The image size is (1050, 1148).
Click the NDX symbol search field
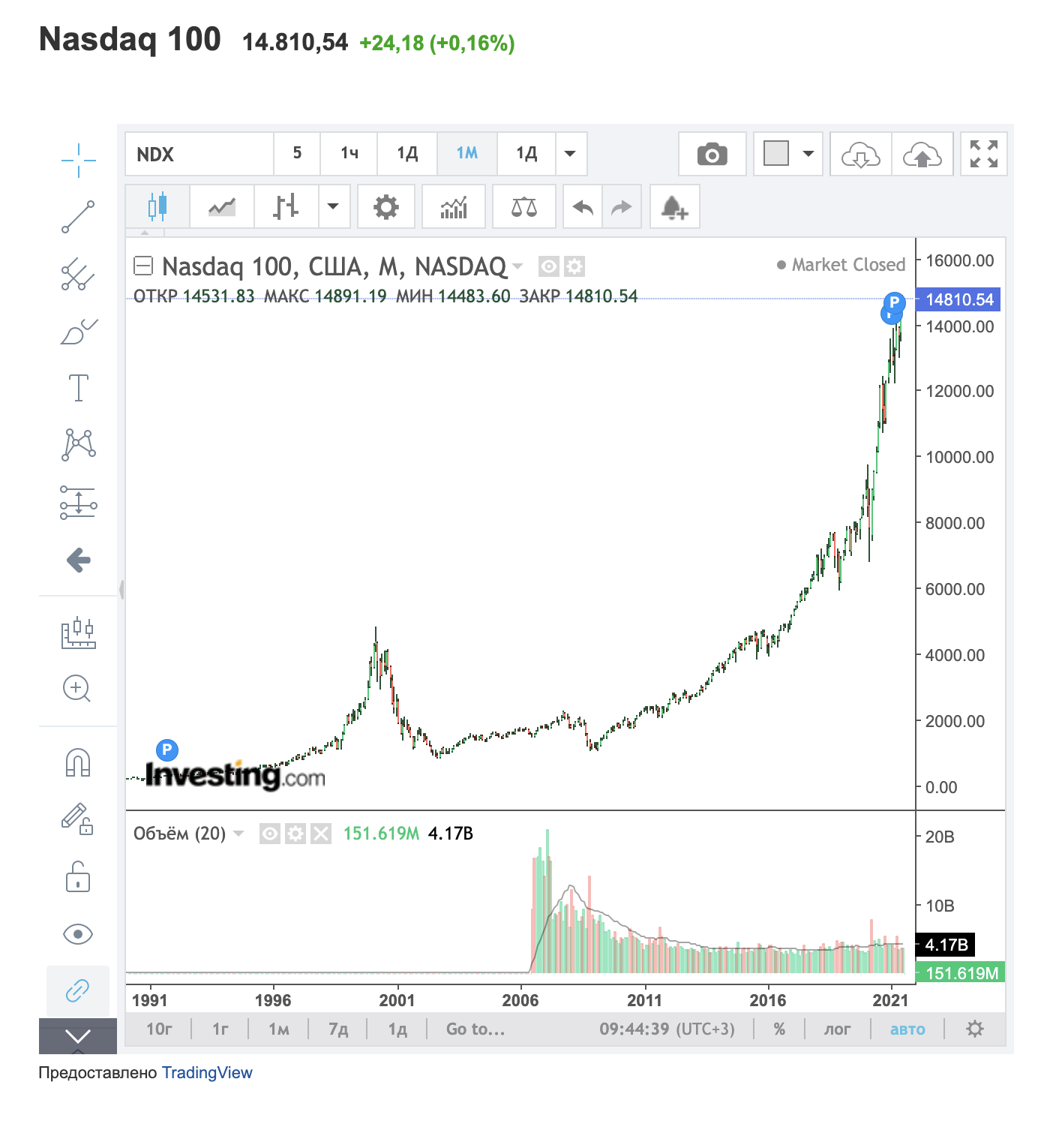tap(199, 154)
